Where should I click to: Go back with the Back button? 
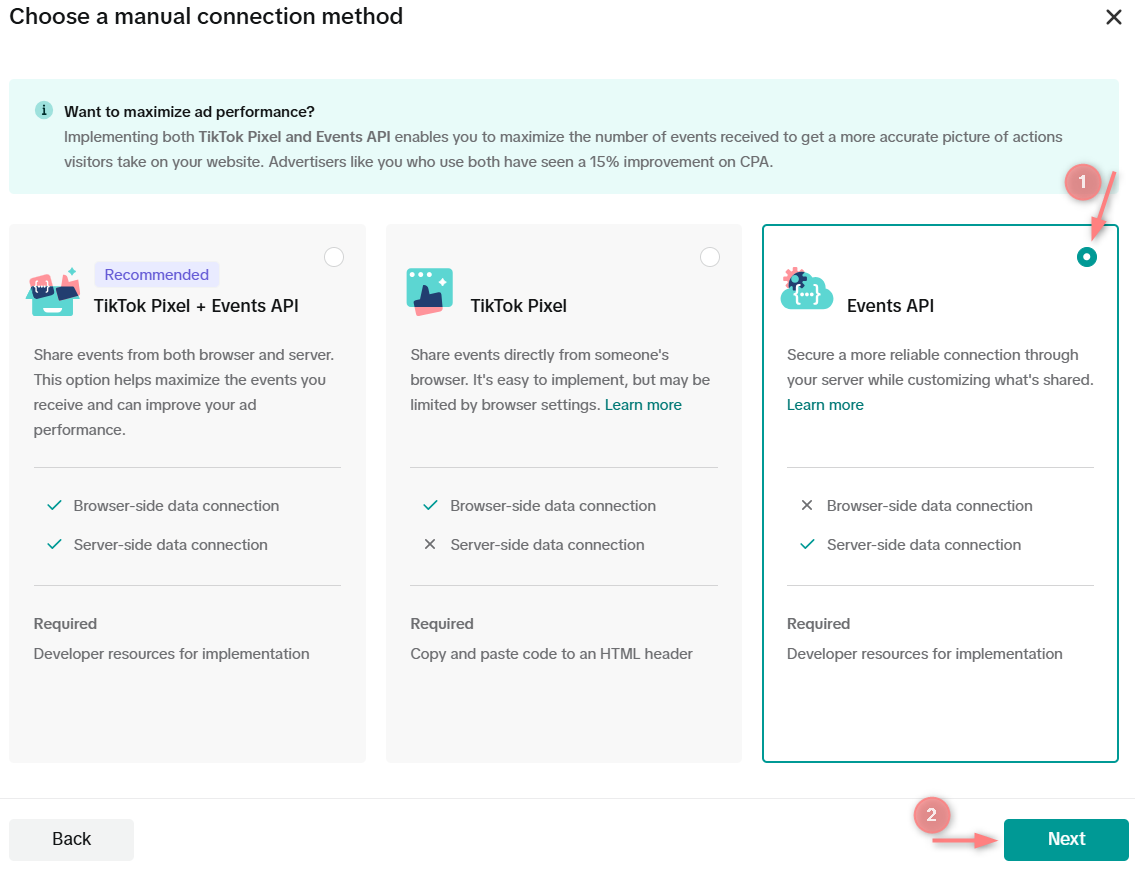coord(72,839)
